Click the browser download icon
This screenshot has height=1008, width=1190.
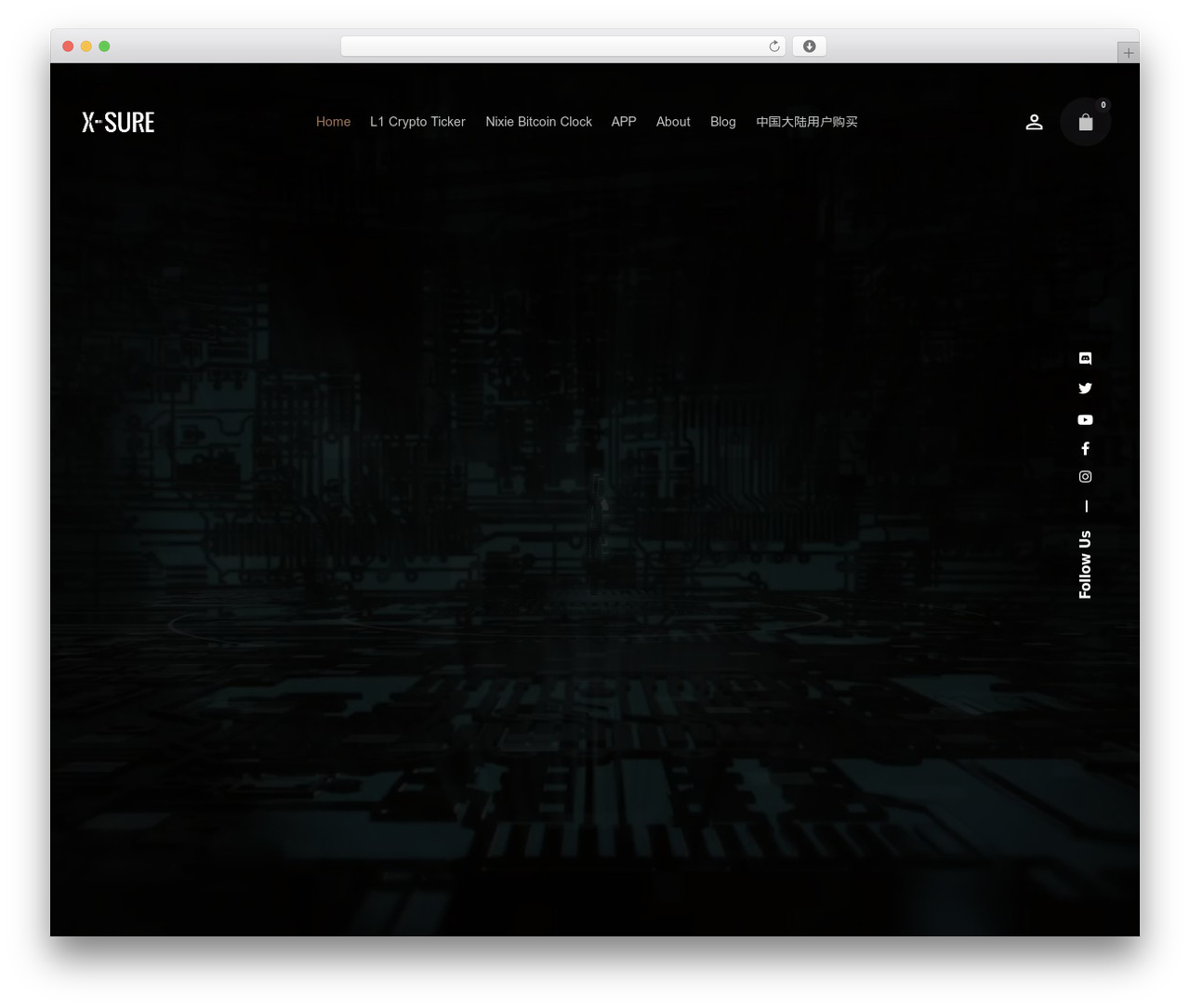pyautogui.click(x=809, y=46)
